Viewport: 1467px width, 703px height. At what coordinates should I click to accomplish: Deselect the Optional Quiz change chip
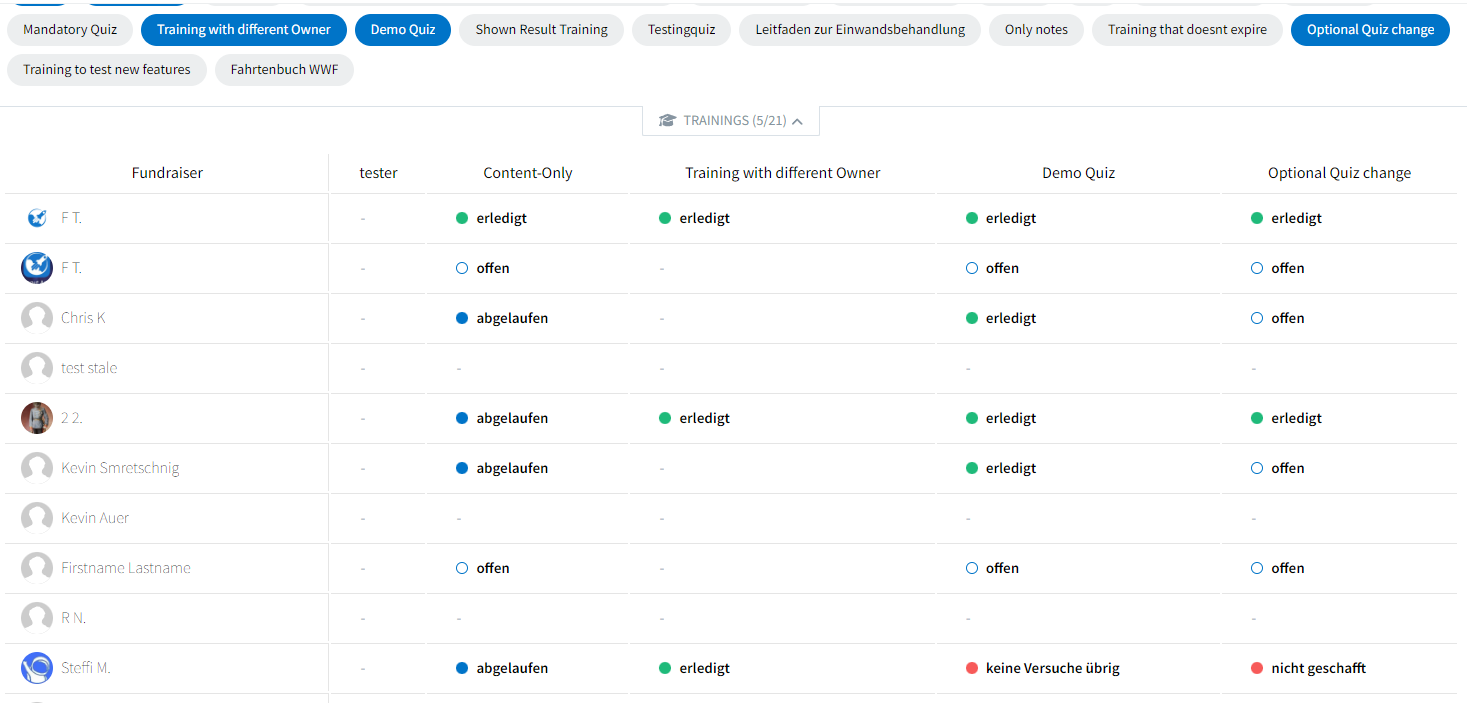point(1370,30)
